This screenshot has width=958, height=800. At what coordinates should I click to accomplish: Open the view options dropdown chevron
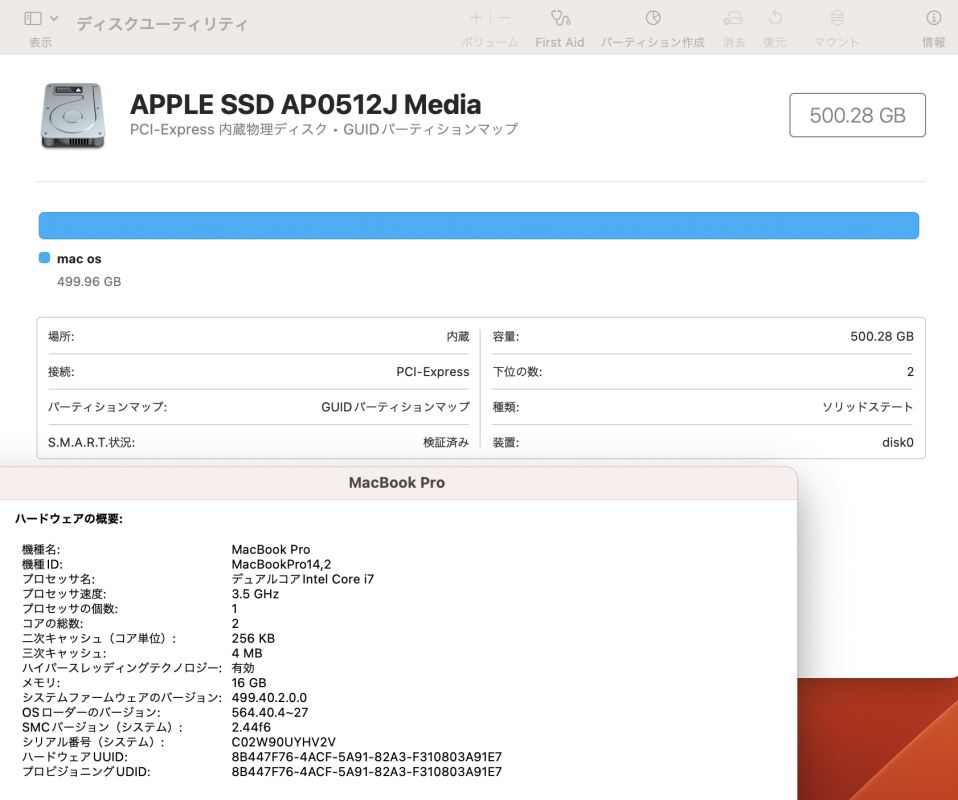(54, 19)
